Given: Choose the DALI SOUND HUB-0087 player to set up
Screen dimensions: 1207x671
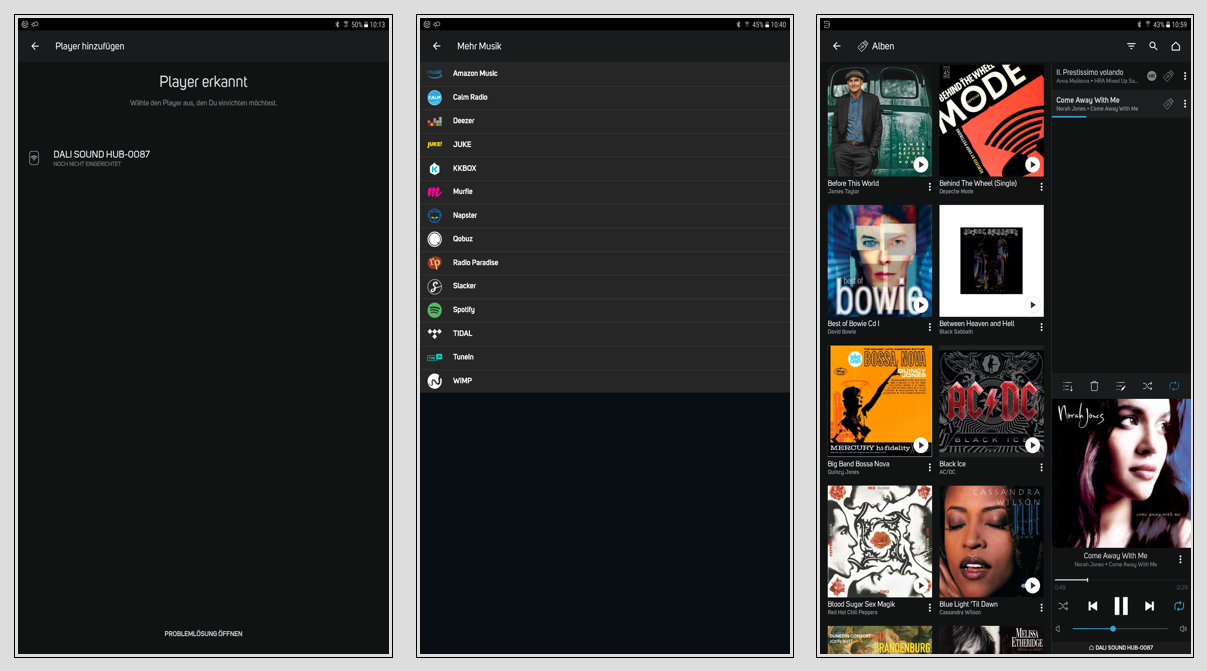Looking at the screenshot, I should tap(203, 158).
